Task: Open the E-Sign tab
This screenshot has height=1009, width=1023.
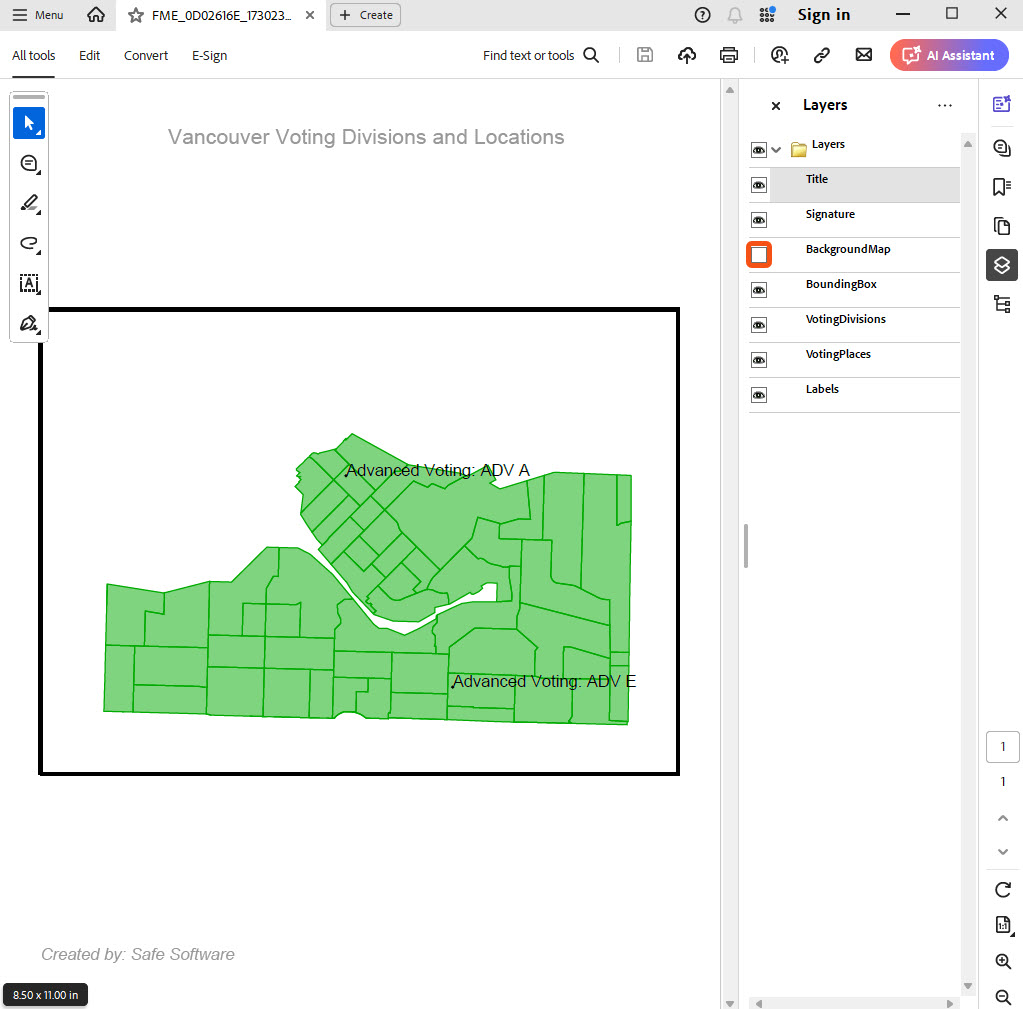Action: [x=209, y=56]
